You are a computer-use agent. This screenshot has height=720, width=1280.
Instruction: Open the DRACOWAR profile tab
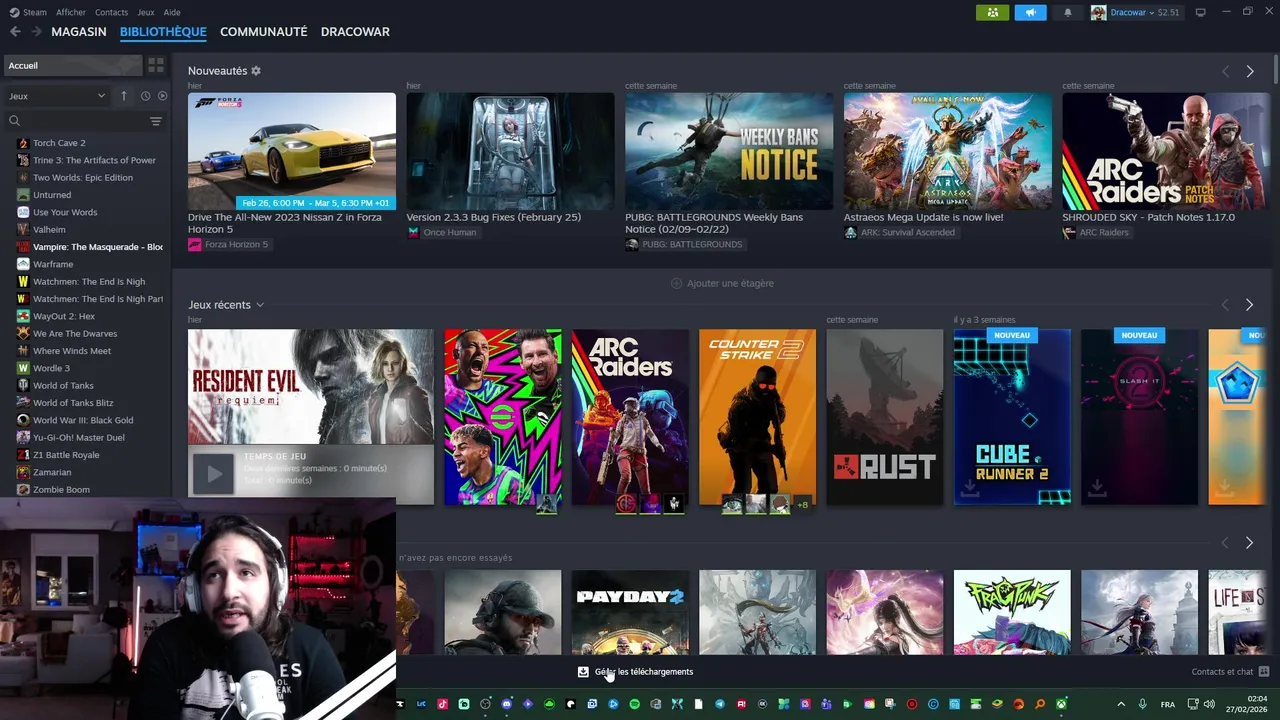[x=355, y=32]
